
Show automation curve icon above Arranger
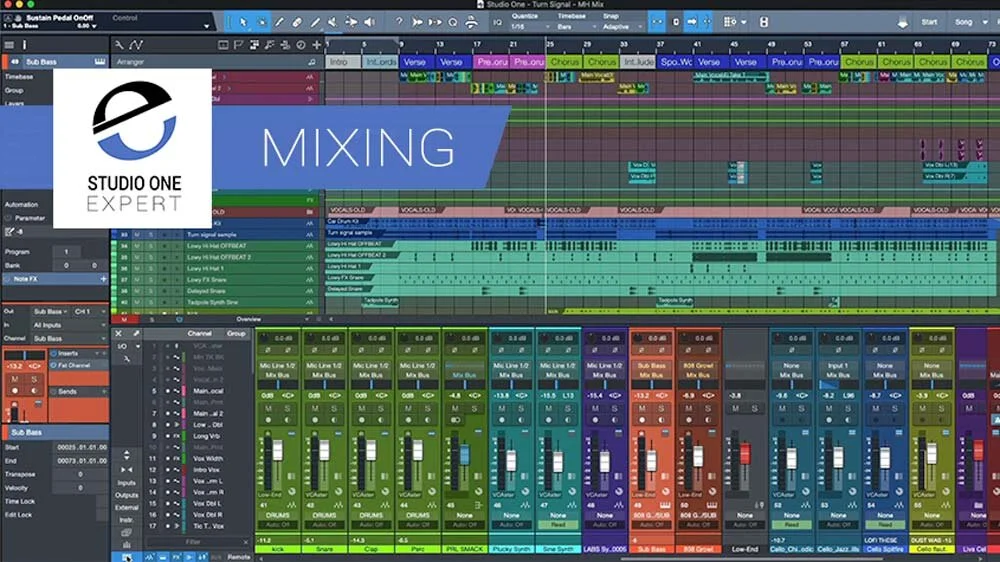point(136,45)
